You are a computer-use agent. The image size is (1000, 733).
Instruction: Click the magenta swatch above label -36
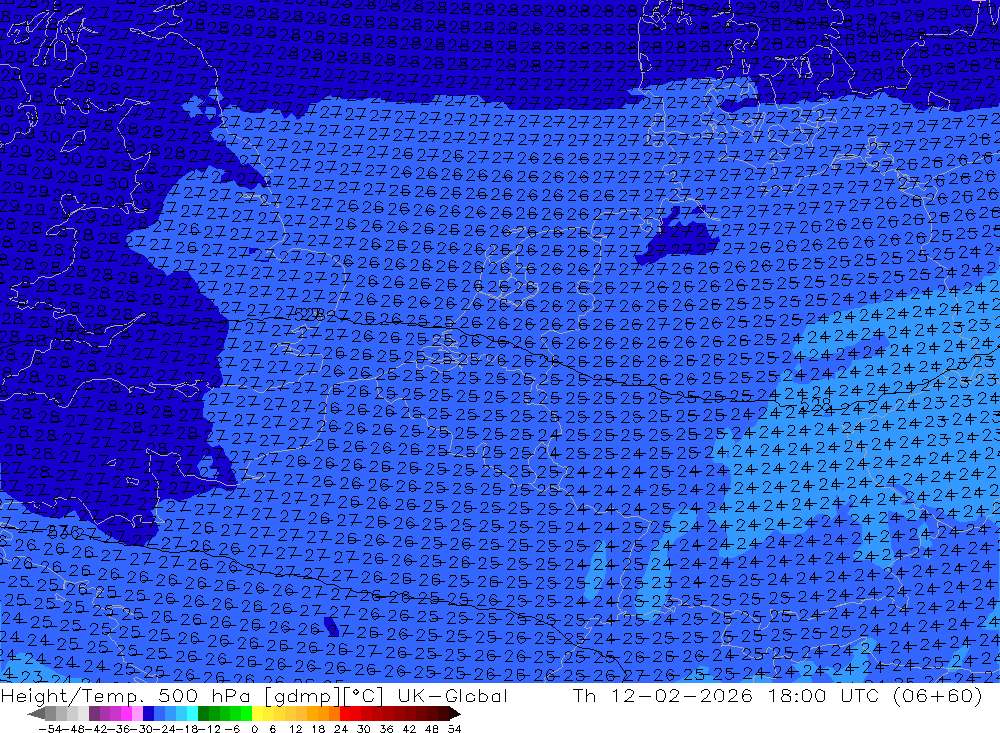tap(126, 714)
